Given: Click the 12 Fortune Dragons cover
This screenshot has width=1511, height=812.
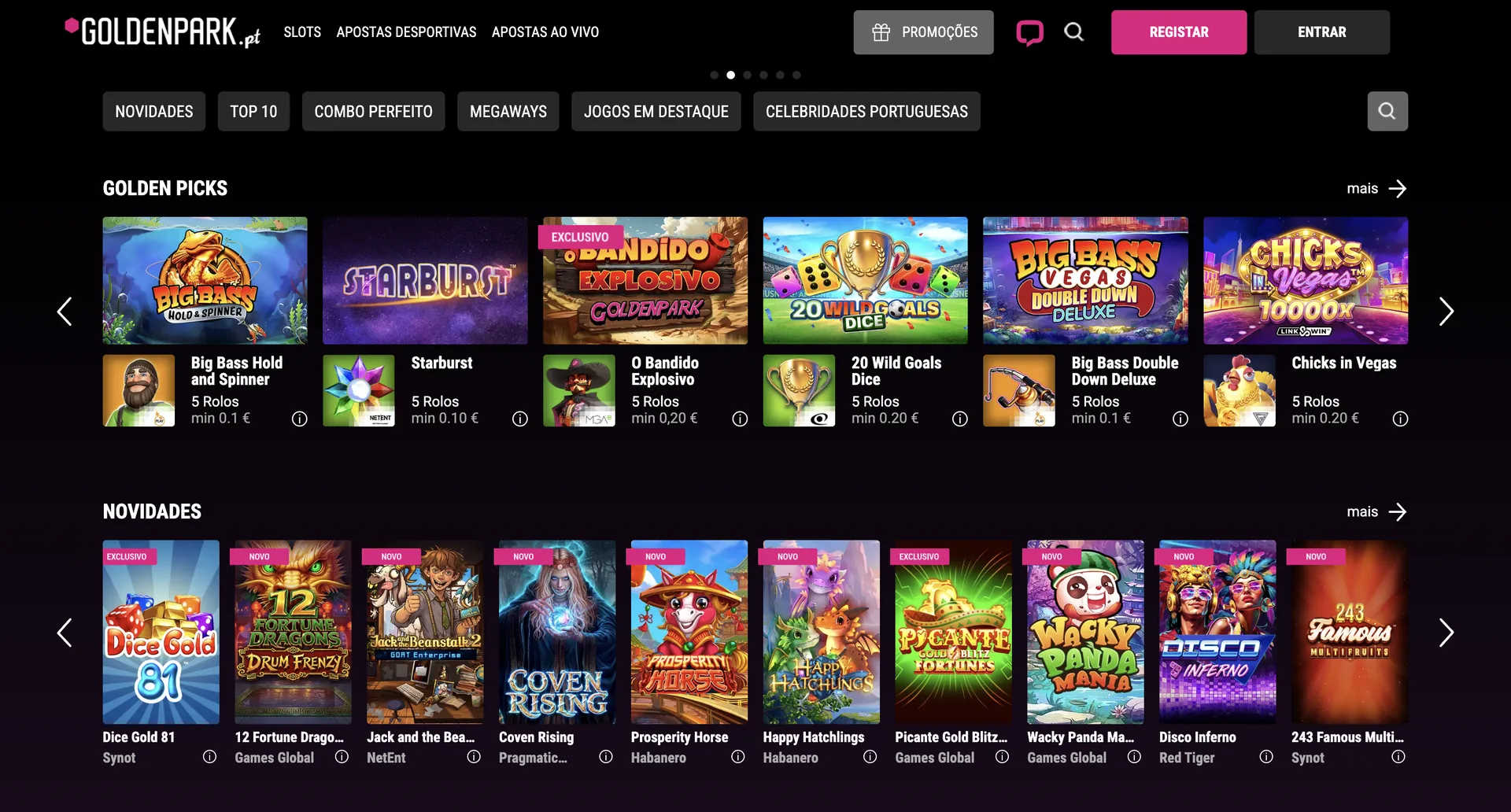Looking at the screenshot, I should [294, 632].
